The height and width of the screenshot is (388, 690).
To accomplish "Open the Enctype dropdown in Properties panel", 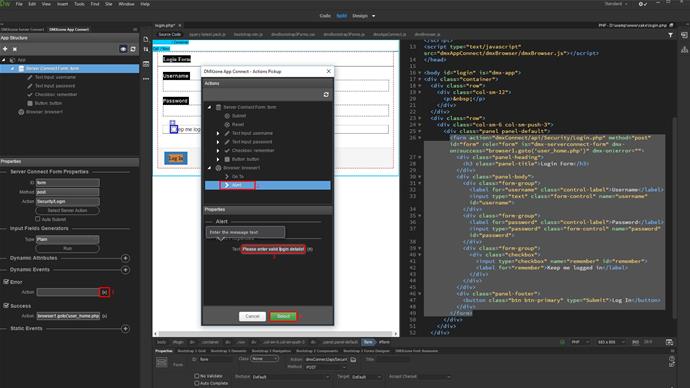I will [x=290, y=377].
